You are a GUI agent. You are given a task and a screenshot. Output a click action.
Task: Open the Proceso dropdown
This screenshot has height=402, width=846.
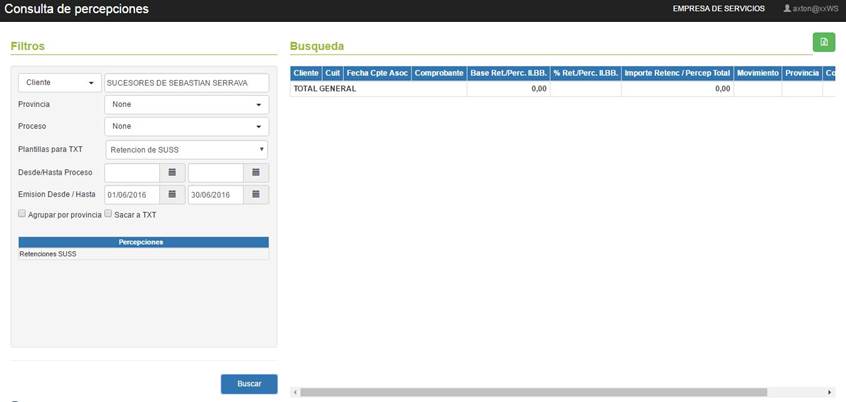186,126
